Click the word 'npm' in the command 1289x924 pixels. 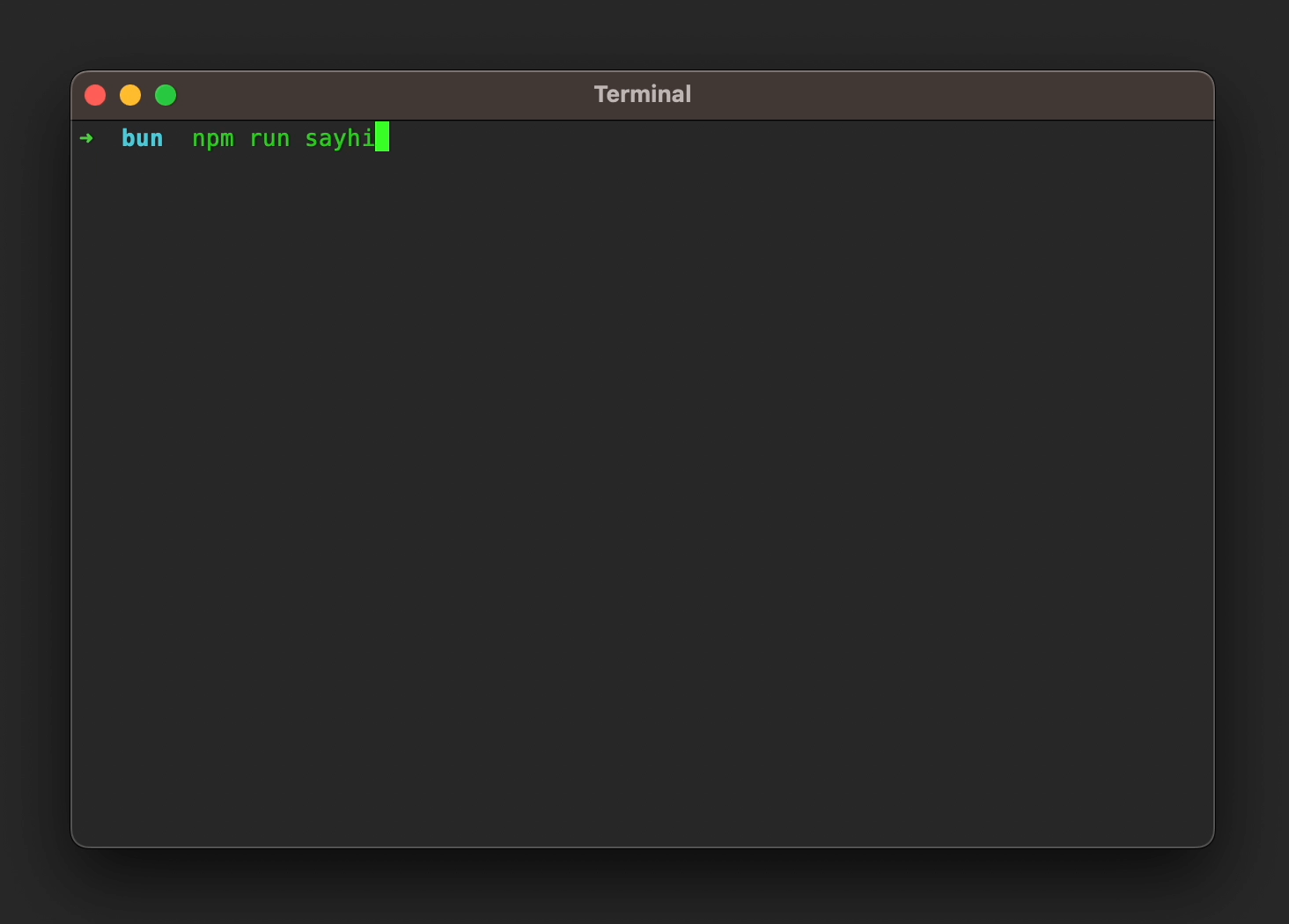(x=213, y=139)
